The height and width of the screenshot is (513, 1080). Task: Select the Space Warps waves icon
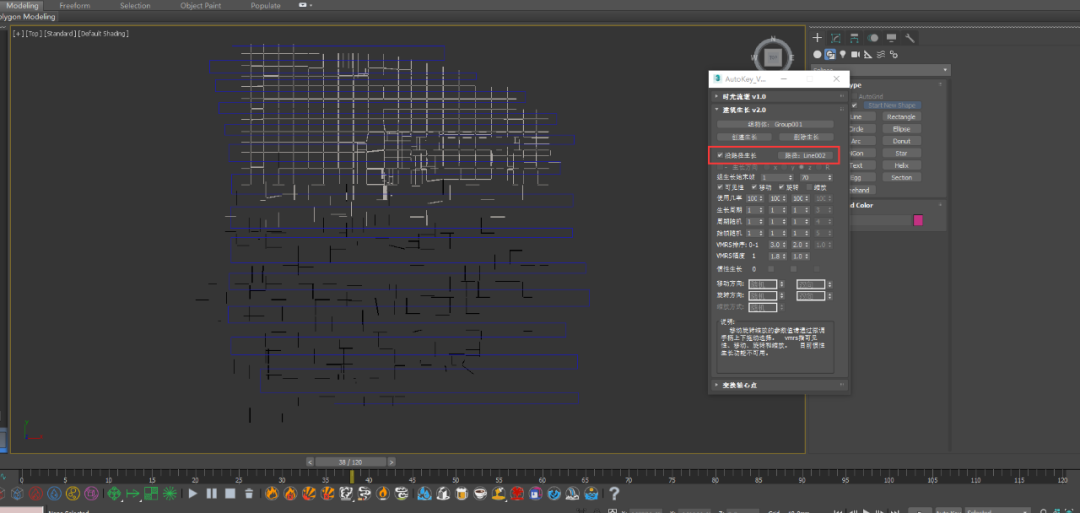(882, 54)
